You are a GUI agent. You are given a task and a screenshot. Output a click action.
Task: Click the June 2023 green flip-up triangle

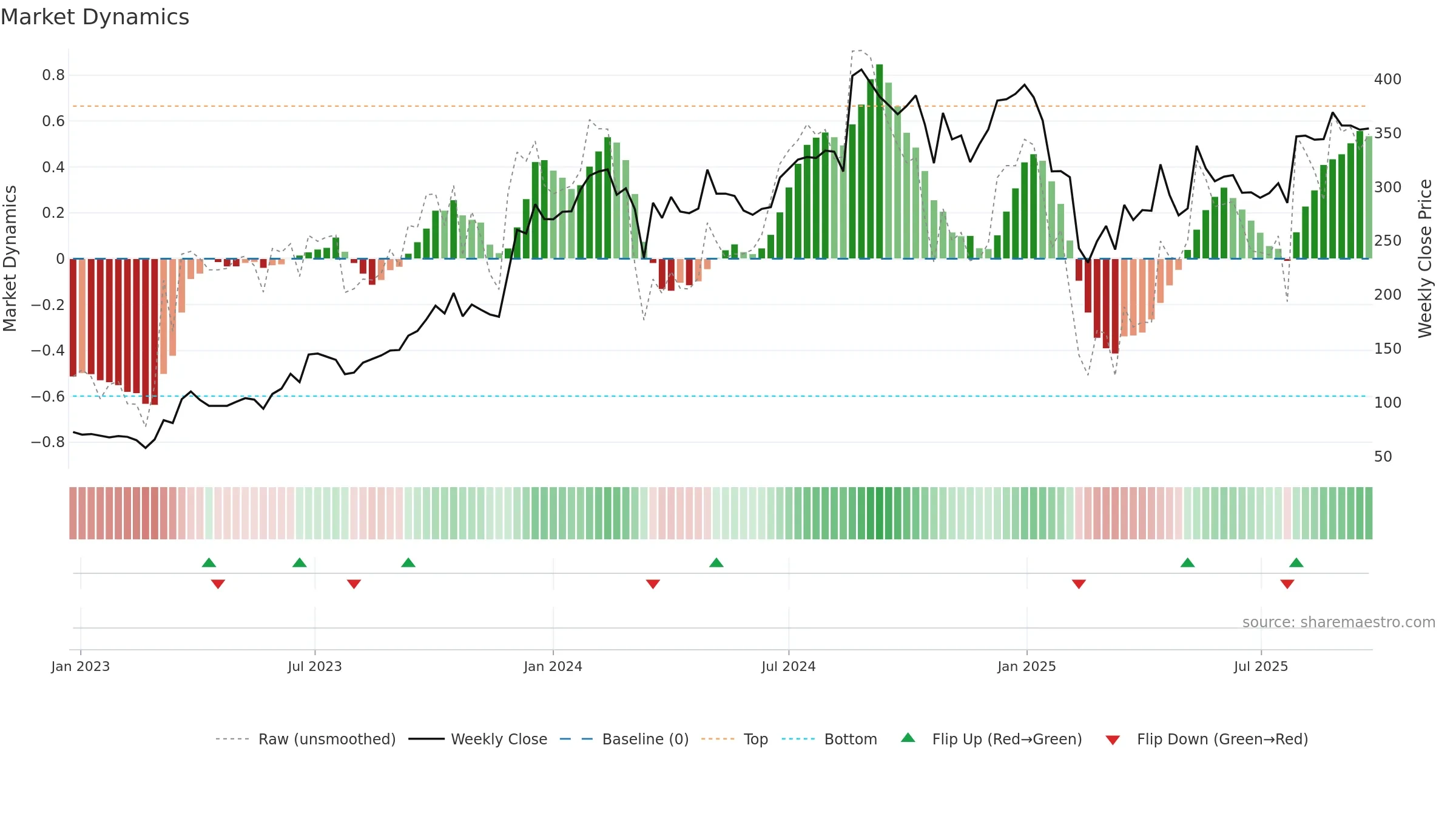pos(300,562)
